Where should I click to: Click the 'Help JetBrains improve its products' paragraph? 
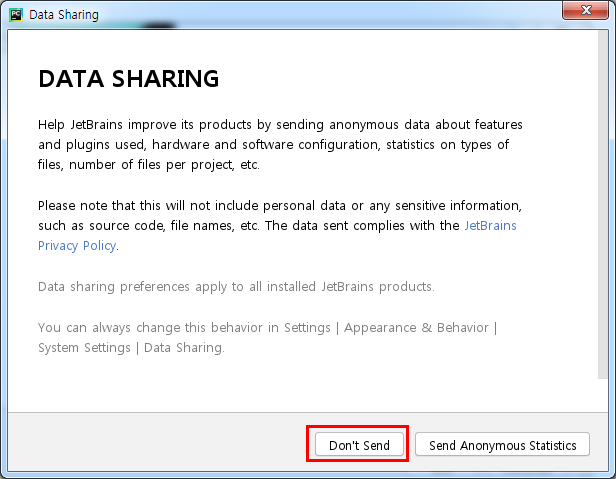coord(280,145)
